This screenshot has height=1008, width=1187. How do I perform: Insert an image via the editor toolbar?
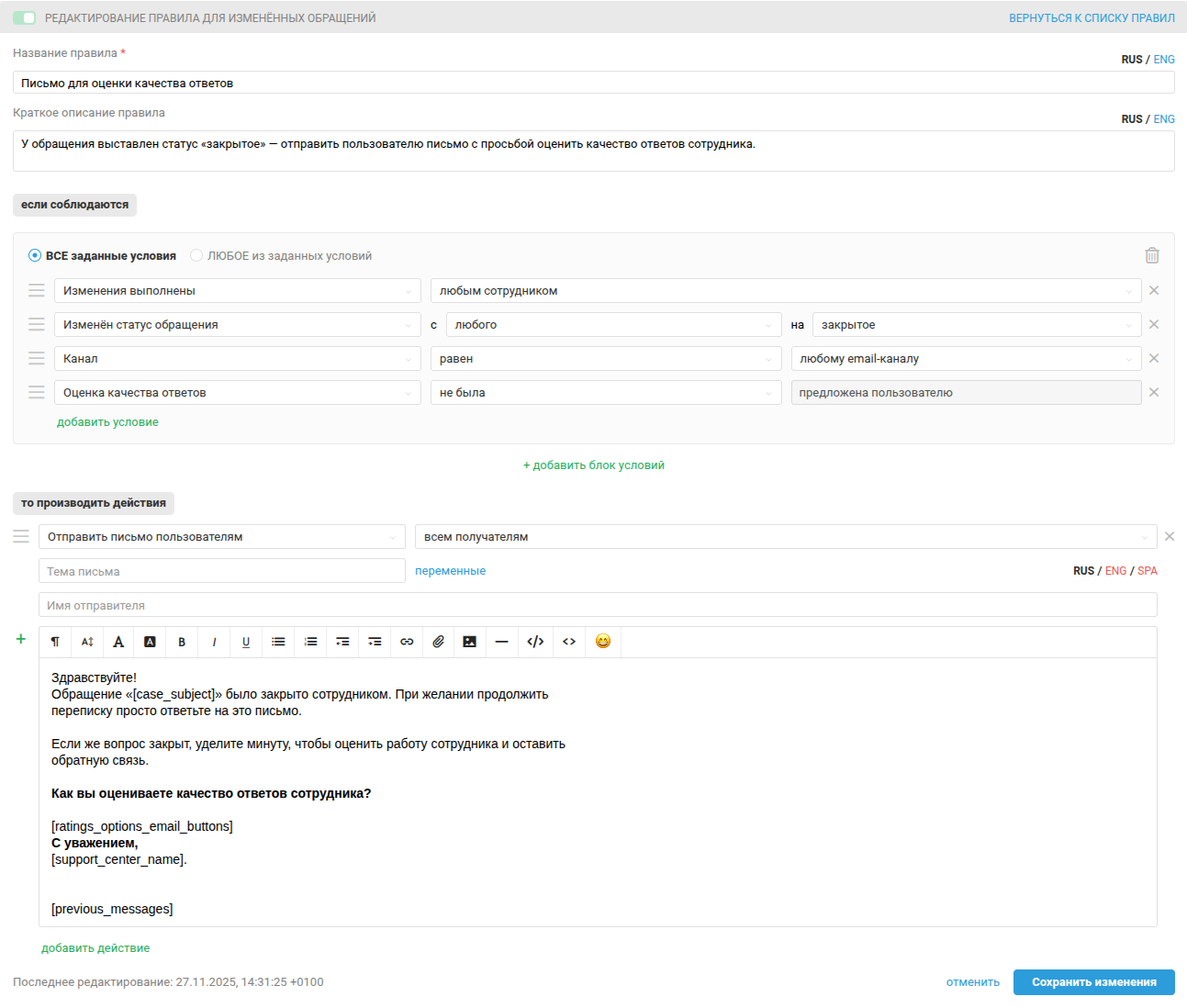[x=469, y=642]
